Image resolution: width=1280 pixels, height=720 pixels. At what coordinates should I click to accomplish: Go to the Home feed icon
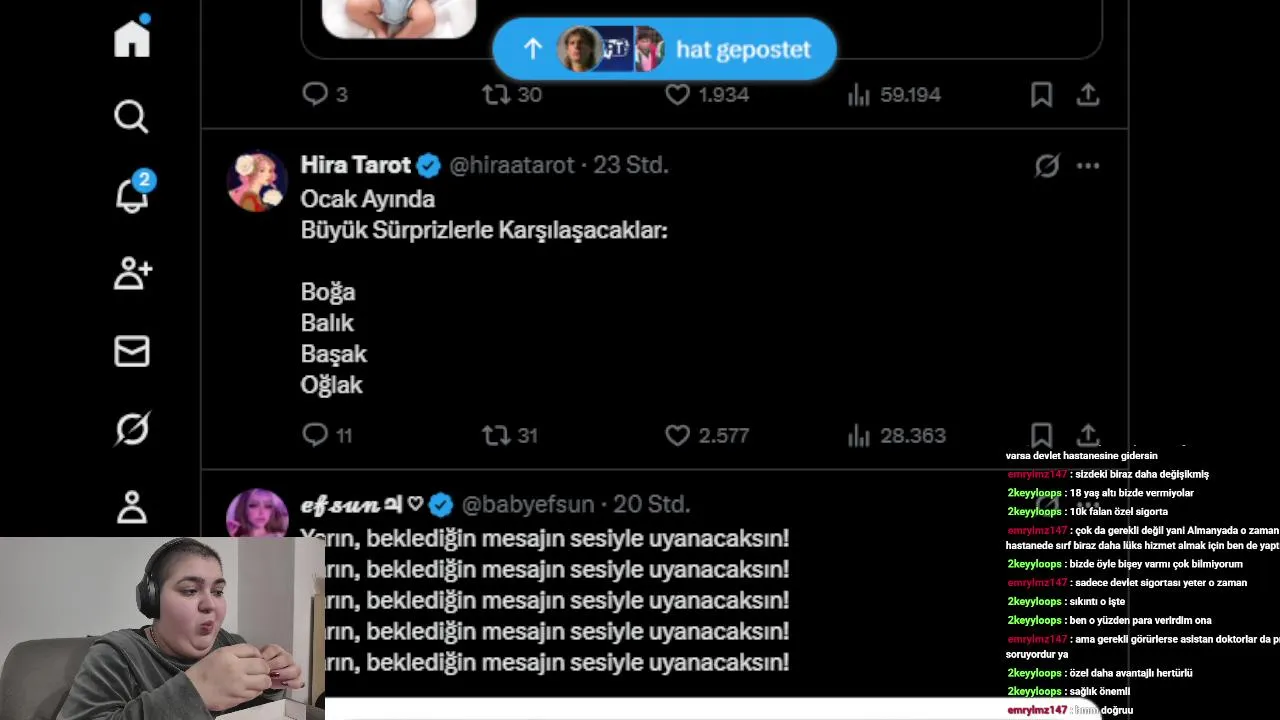pyautogui.click(x=131, y=38)
